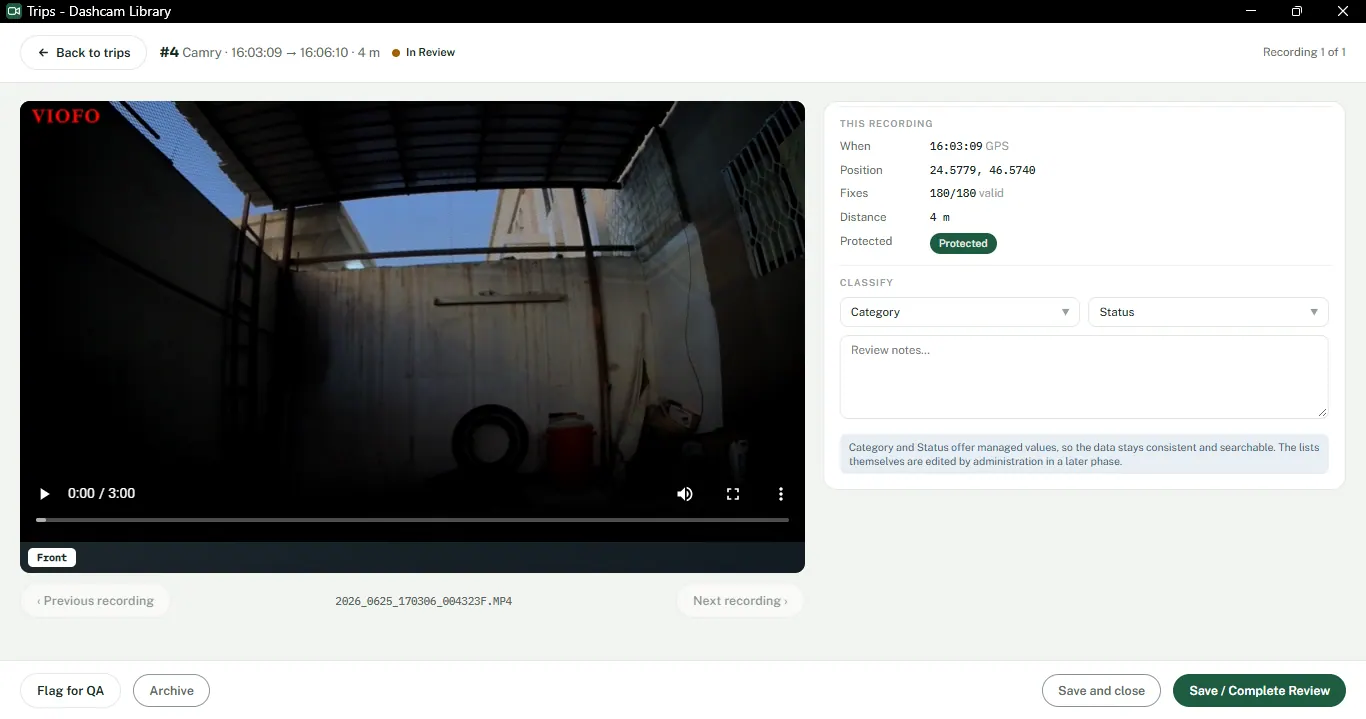This screenshot has height=719, width=1366.
Task: Click the 4 m distance value
Action: 940,217
